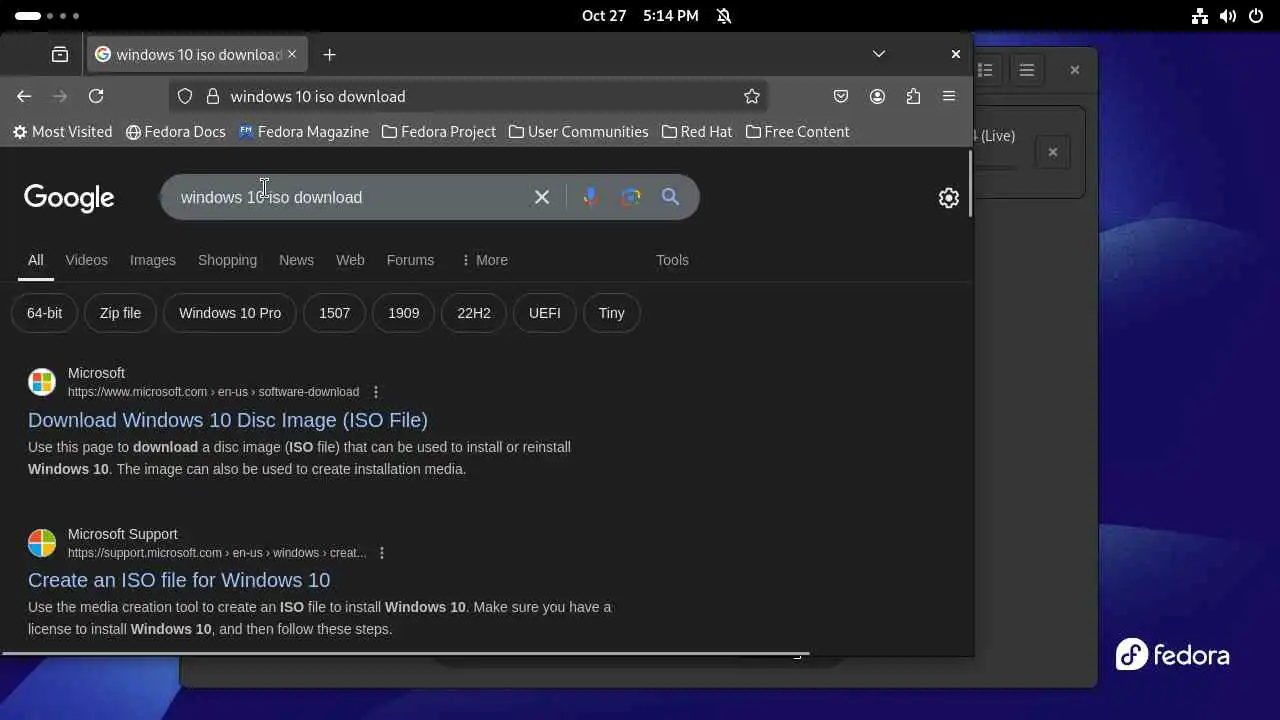Click the Google search text field
The image size is (1280, 720).
tap(350, 197)
